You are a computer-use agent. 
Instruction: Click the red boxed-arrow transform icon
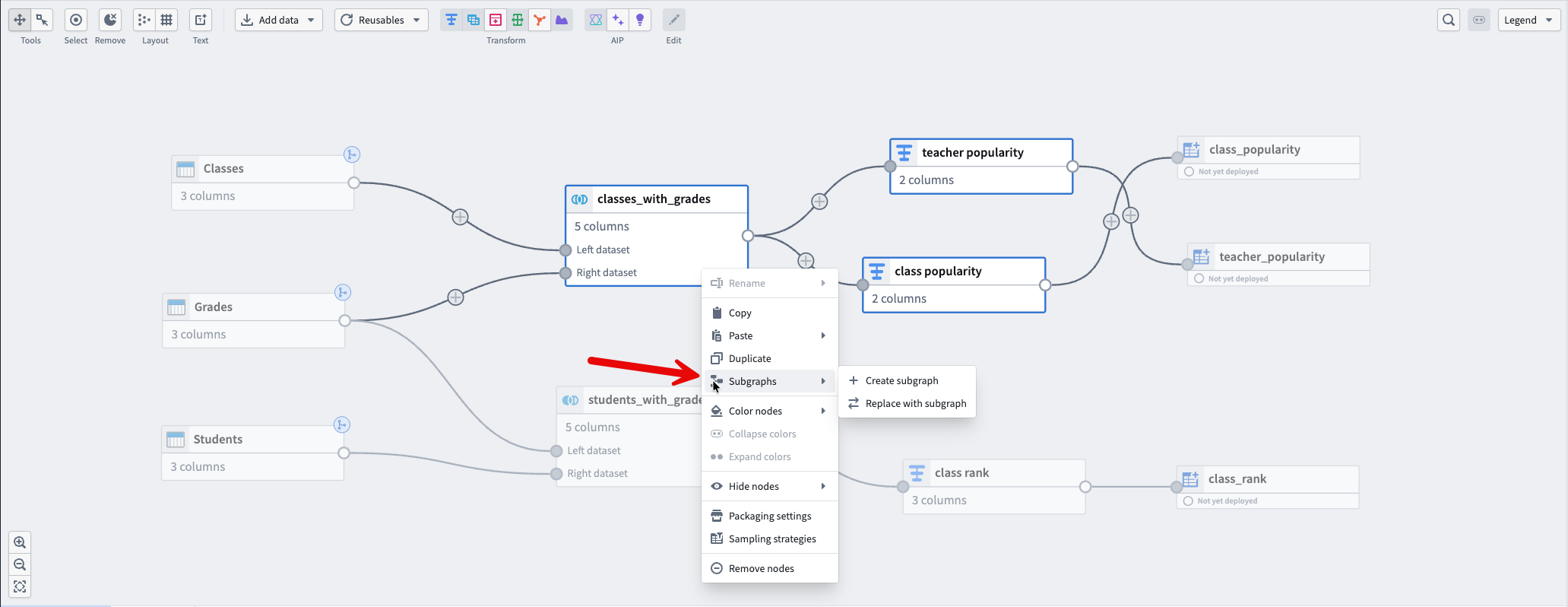496,20
